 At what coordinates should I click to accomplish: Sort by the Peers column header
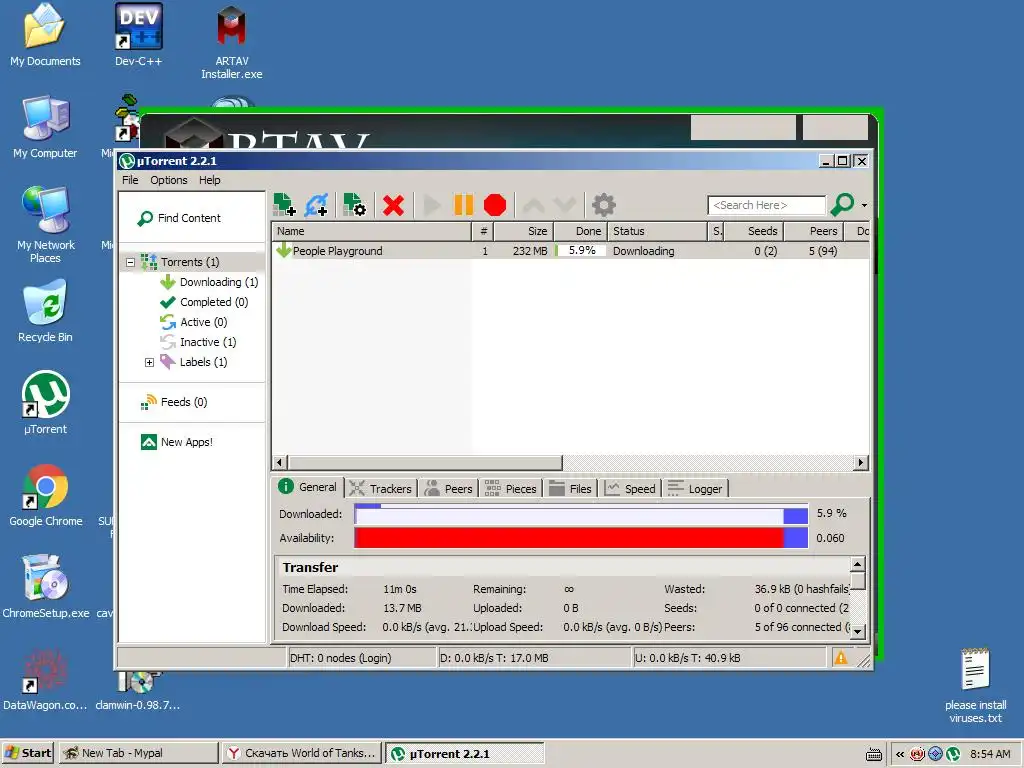tap(814, 231)
